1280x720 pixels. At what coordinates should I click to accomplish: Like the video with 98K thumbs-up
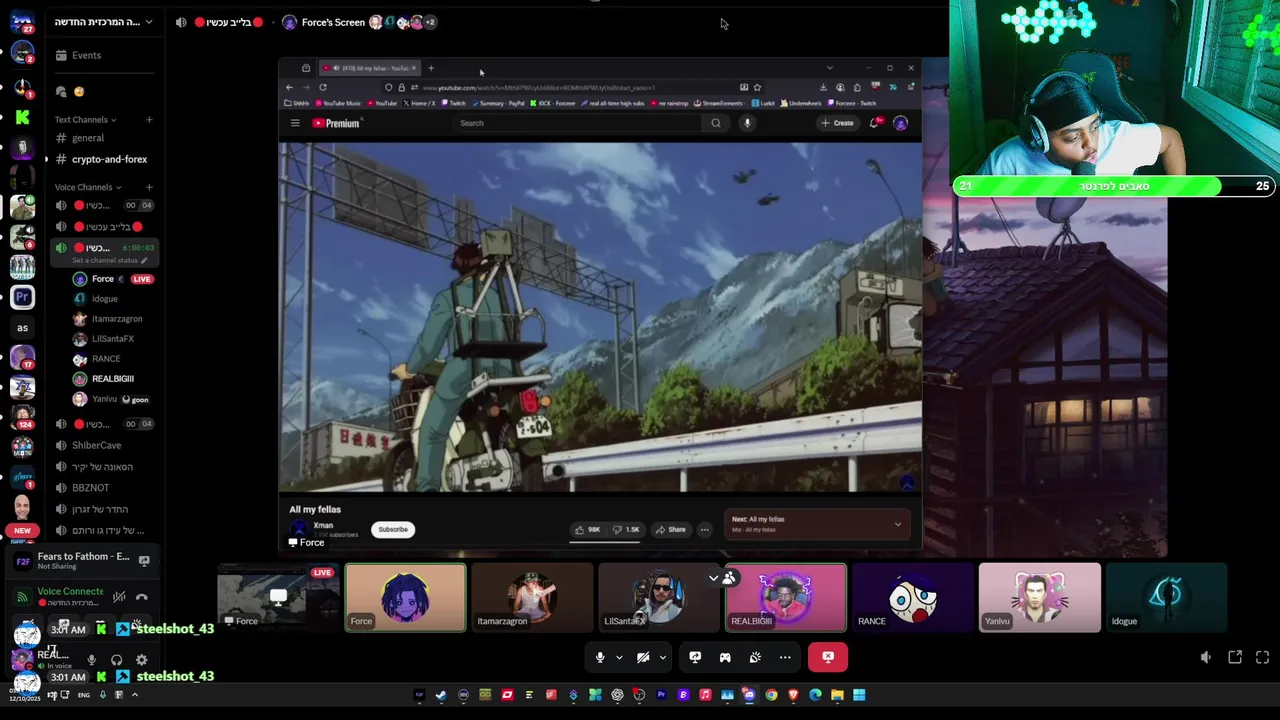coord(588,529)
